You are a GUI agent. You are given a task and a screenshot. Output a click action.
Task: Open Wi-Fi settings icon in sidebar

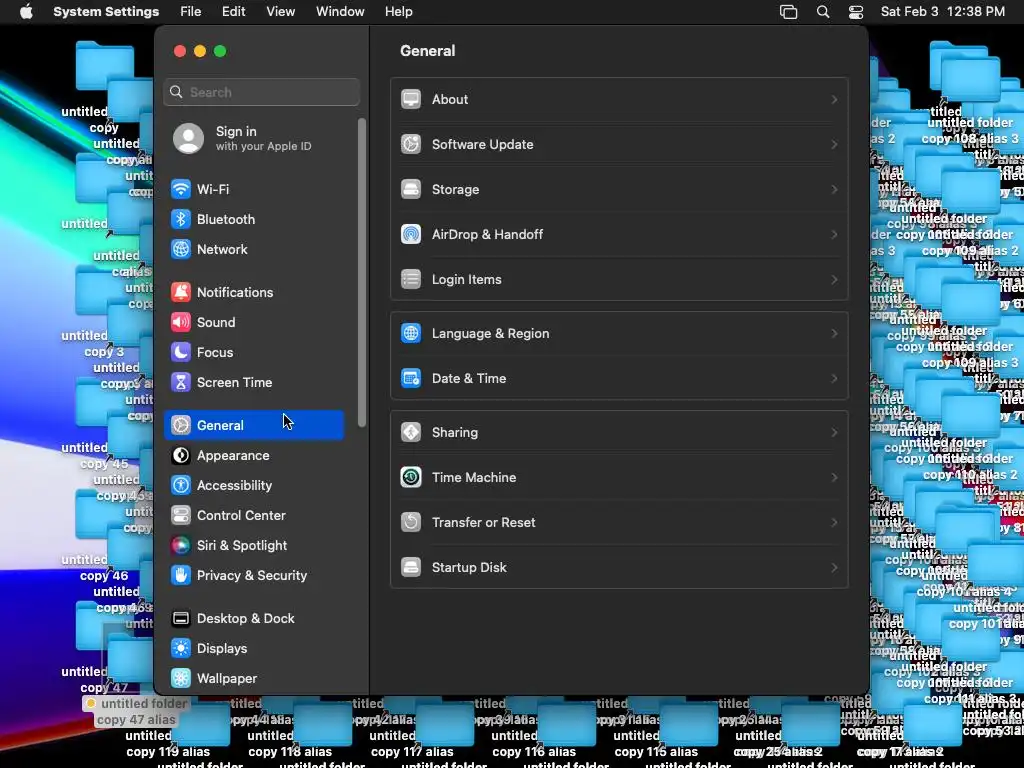(181, 189)
